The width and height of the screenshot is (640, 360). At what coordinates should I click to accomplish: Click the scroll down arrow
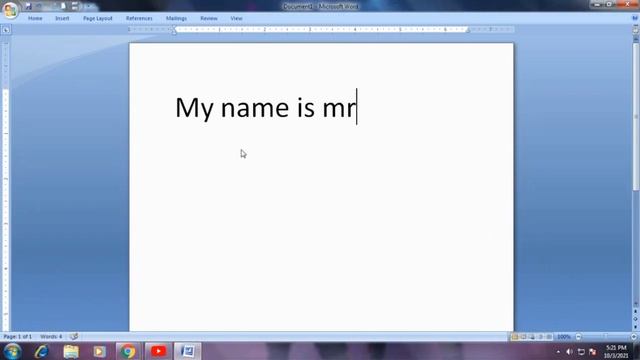(636, 304)
